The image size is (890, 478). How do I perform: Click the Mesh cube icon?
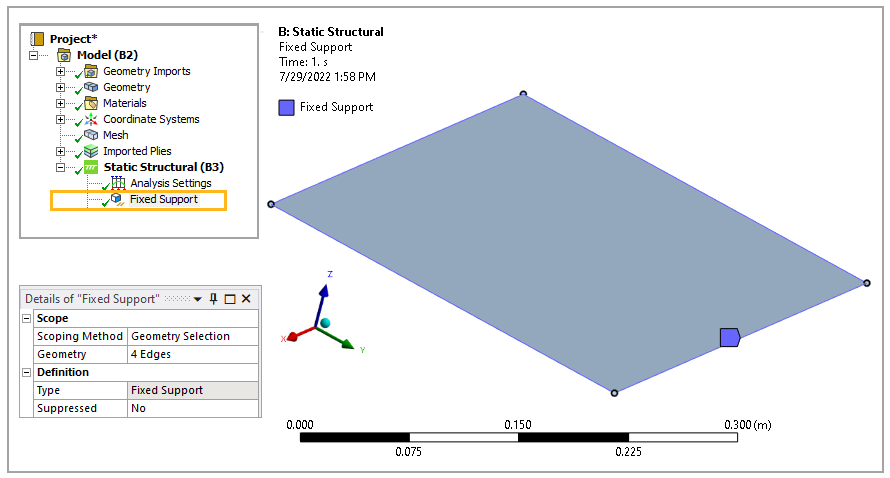point(91,135)
